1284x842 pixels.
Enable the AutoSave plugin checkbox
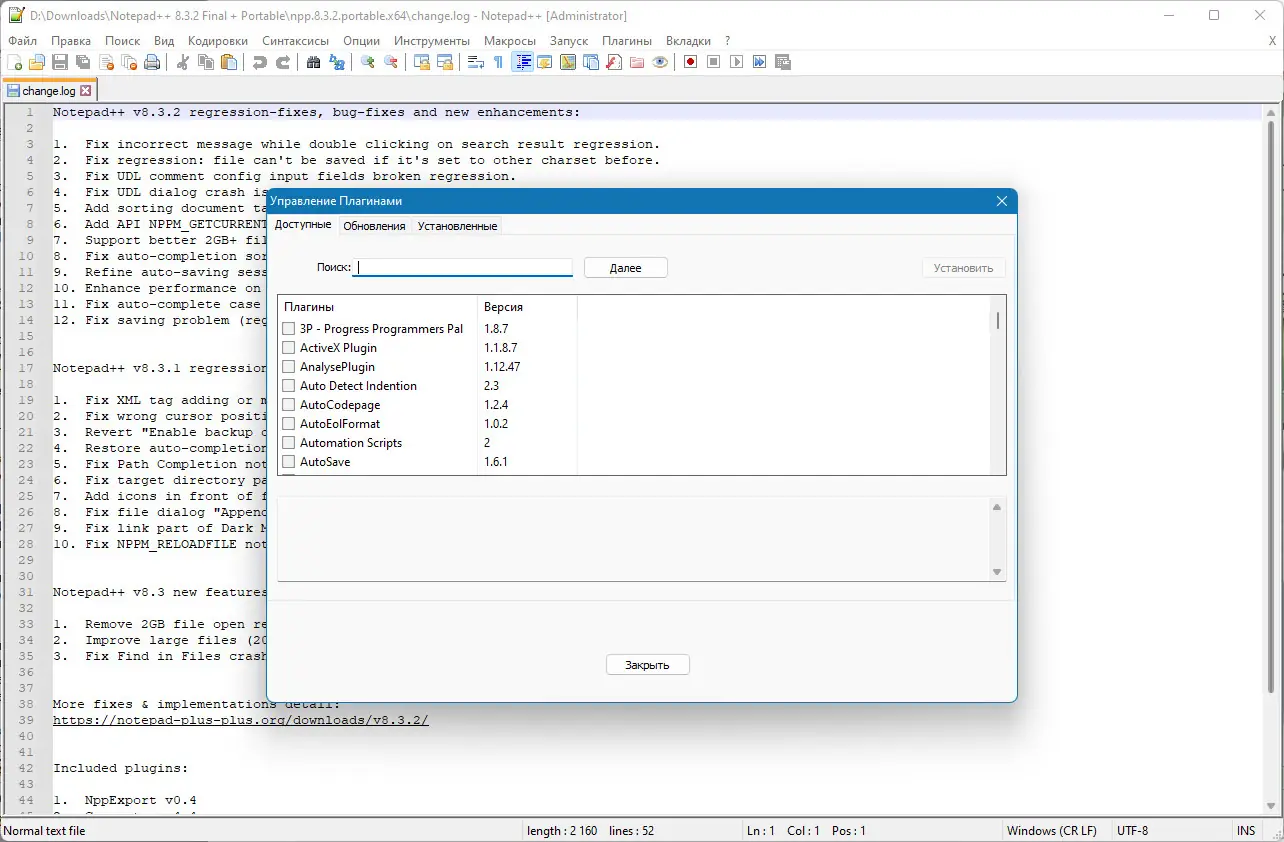(289, 462)
